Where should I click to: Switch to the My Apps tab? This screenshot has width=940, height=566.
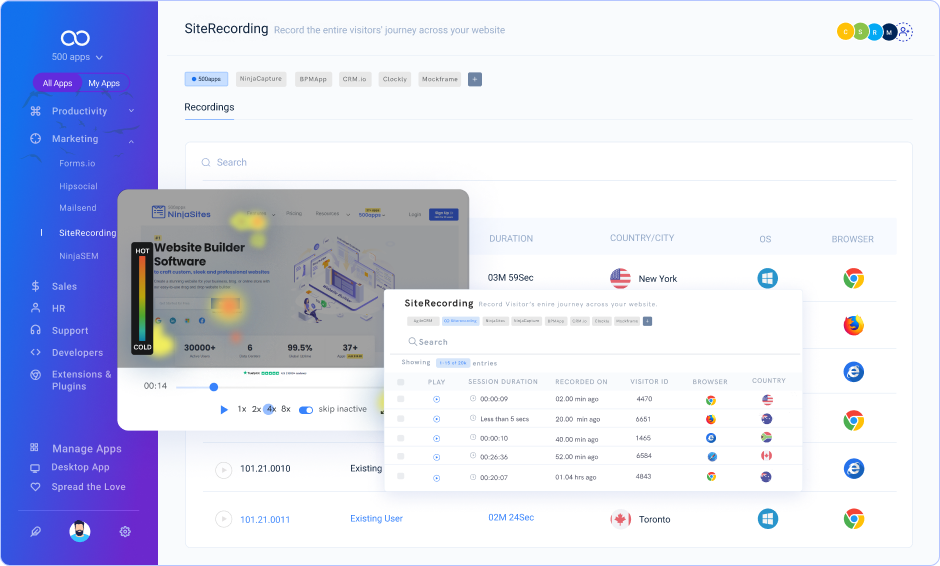click(104, 83)
